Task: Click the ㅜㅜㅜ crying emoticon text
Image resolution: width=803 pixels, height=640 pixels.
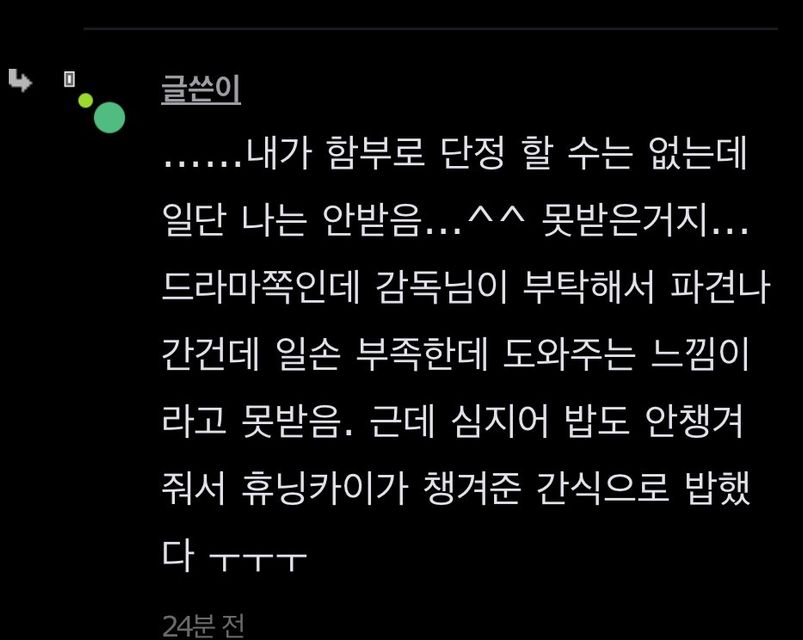Action: pos(258,561)
